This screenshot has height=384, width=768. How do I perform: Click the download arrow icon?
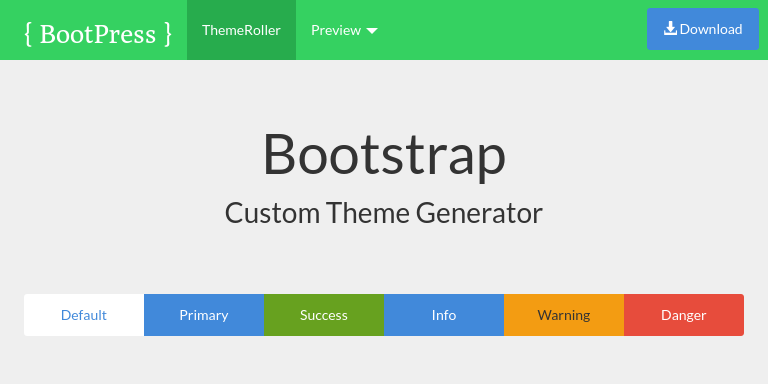coord(671,29)
